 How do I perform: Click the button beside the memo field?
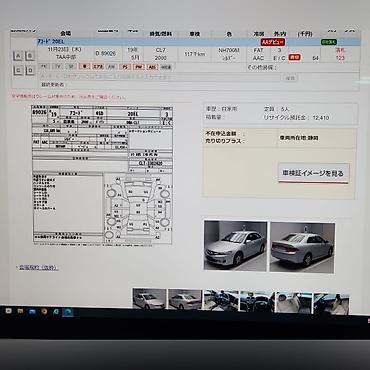click(290, 78)
